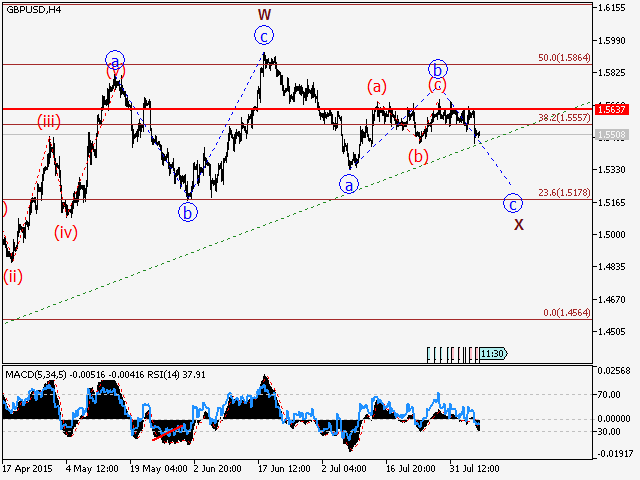This screenshot has width=640, height=480.
Task: Click the brown W wave label
Action: point(264,15)
